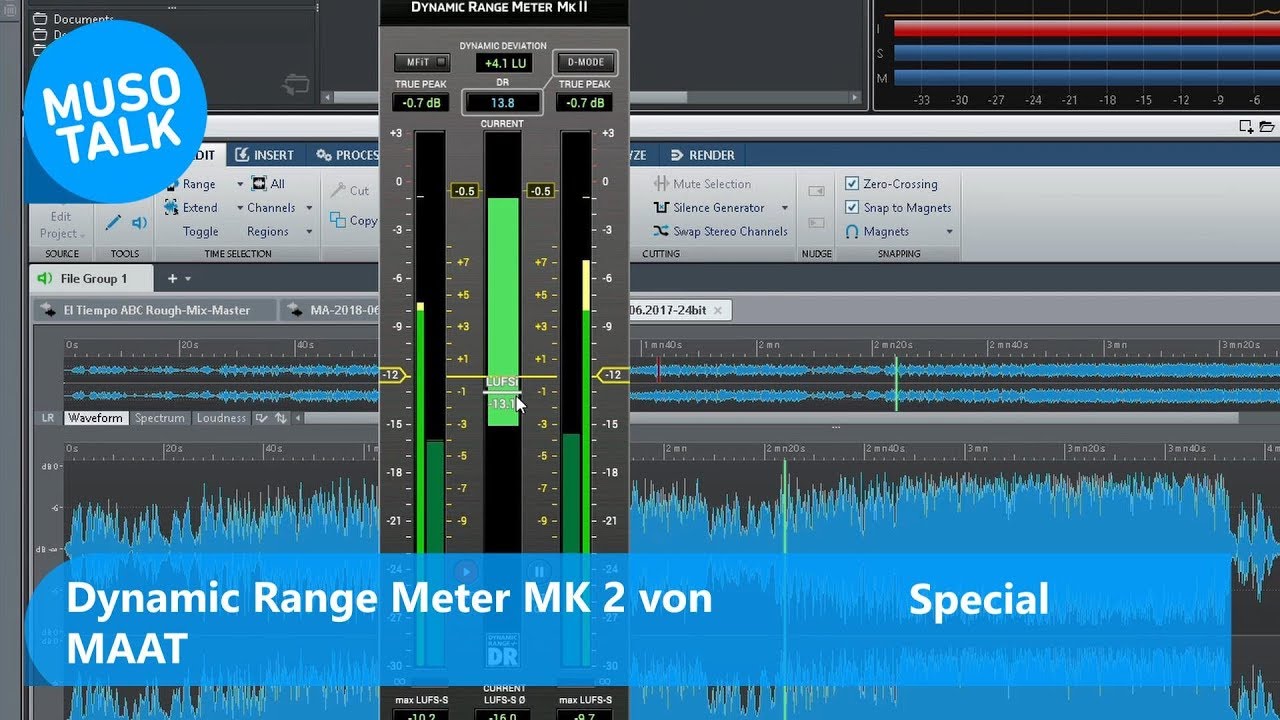
Task: Click the DR logo on the meter
Action: 501,650
